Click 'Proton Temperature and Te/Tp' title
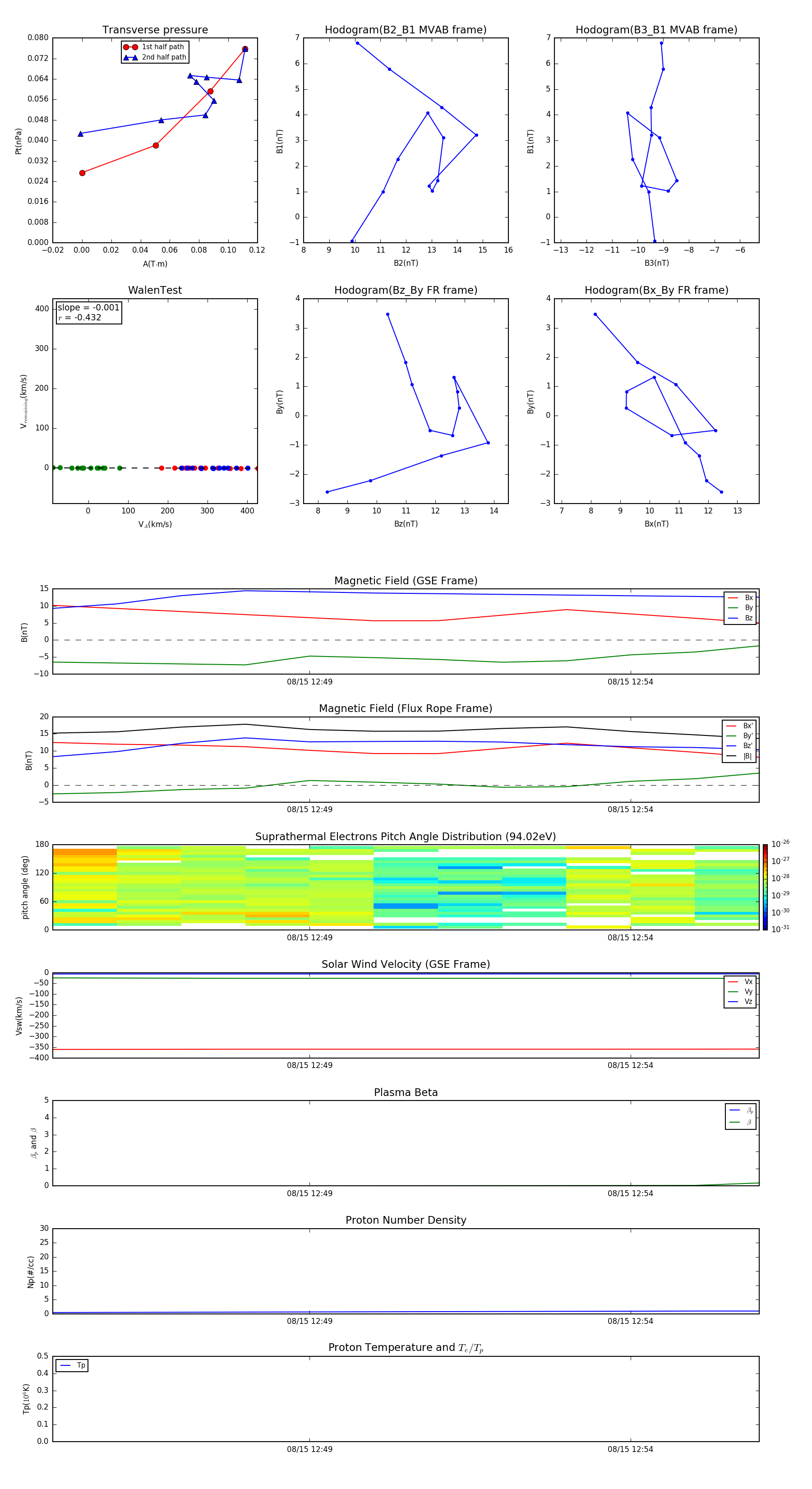This screenshot has width=812, height=1489. pyautogui.click(x=406, y=1348)
